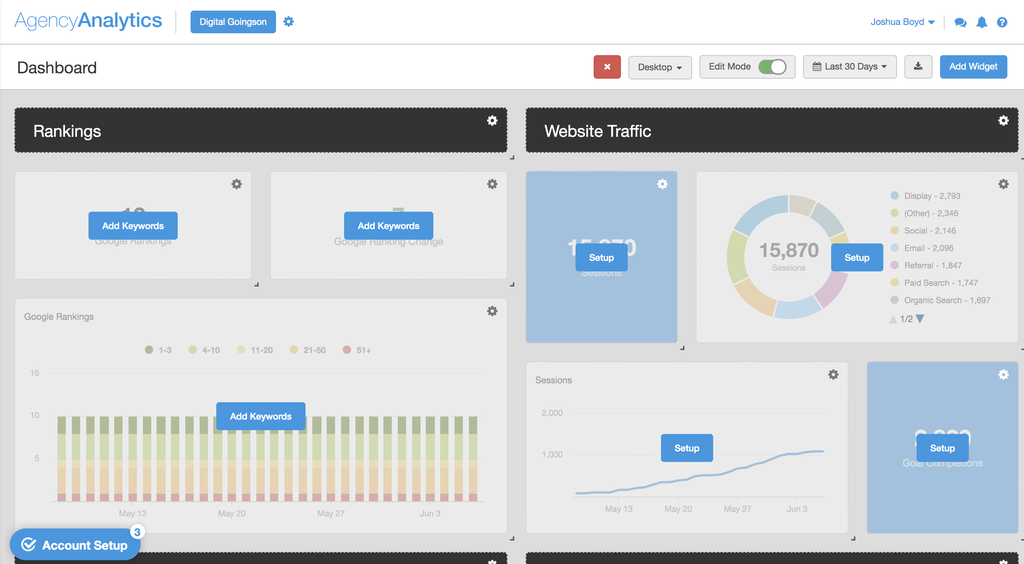Click the download report icon button
1024x564 pixels.
click(x=918, y=67)
